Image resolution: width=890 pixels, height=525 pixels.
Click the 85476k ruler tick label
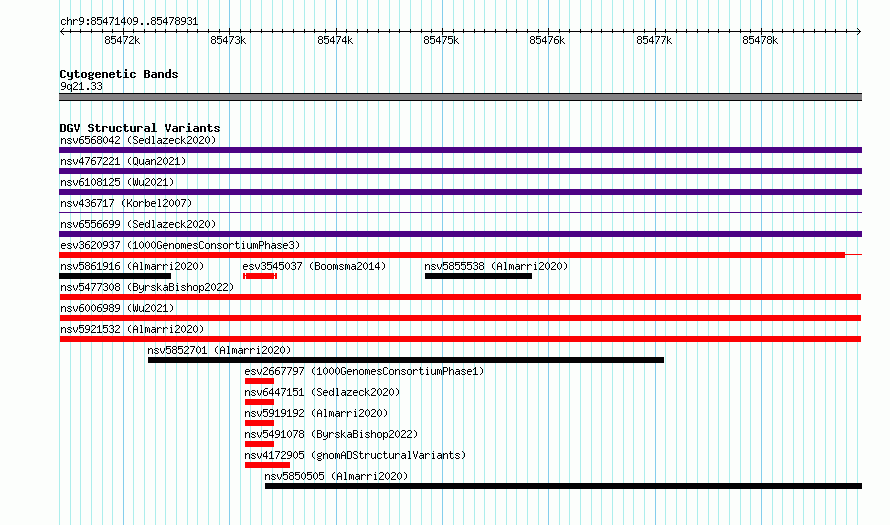click(547, 40)
